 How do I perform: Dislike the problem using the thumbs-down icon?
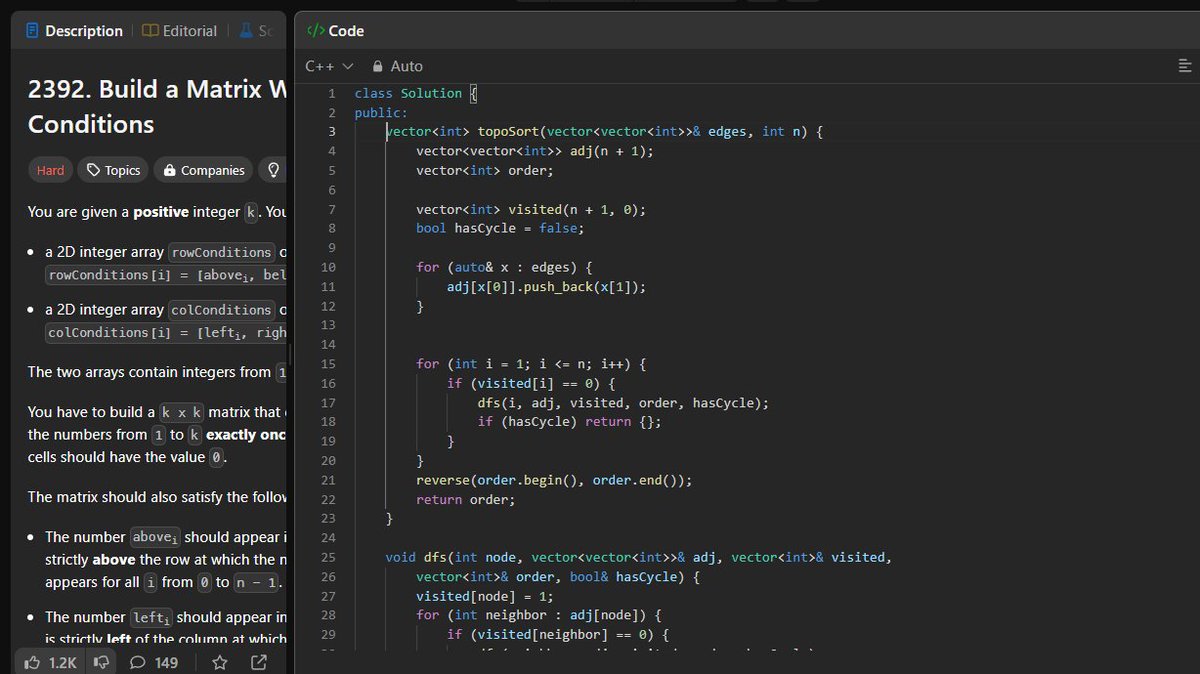click(101, 662)
